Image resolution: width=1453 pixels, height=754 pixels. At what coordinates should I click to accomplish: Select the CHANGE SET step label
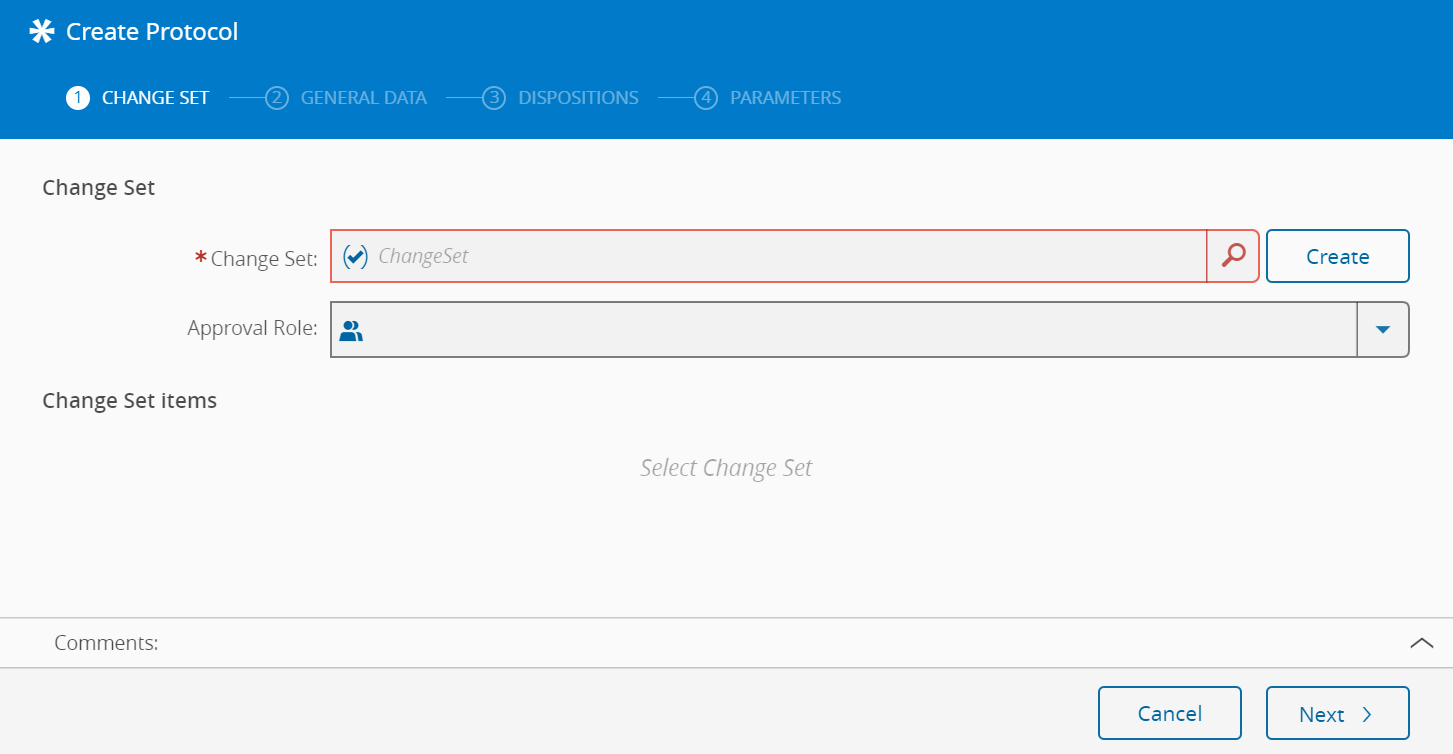[155, 98]
